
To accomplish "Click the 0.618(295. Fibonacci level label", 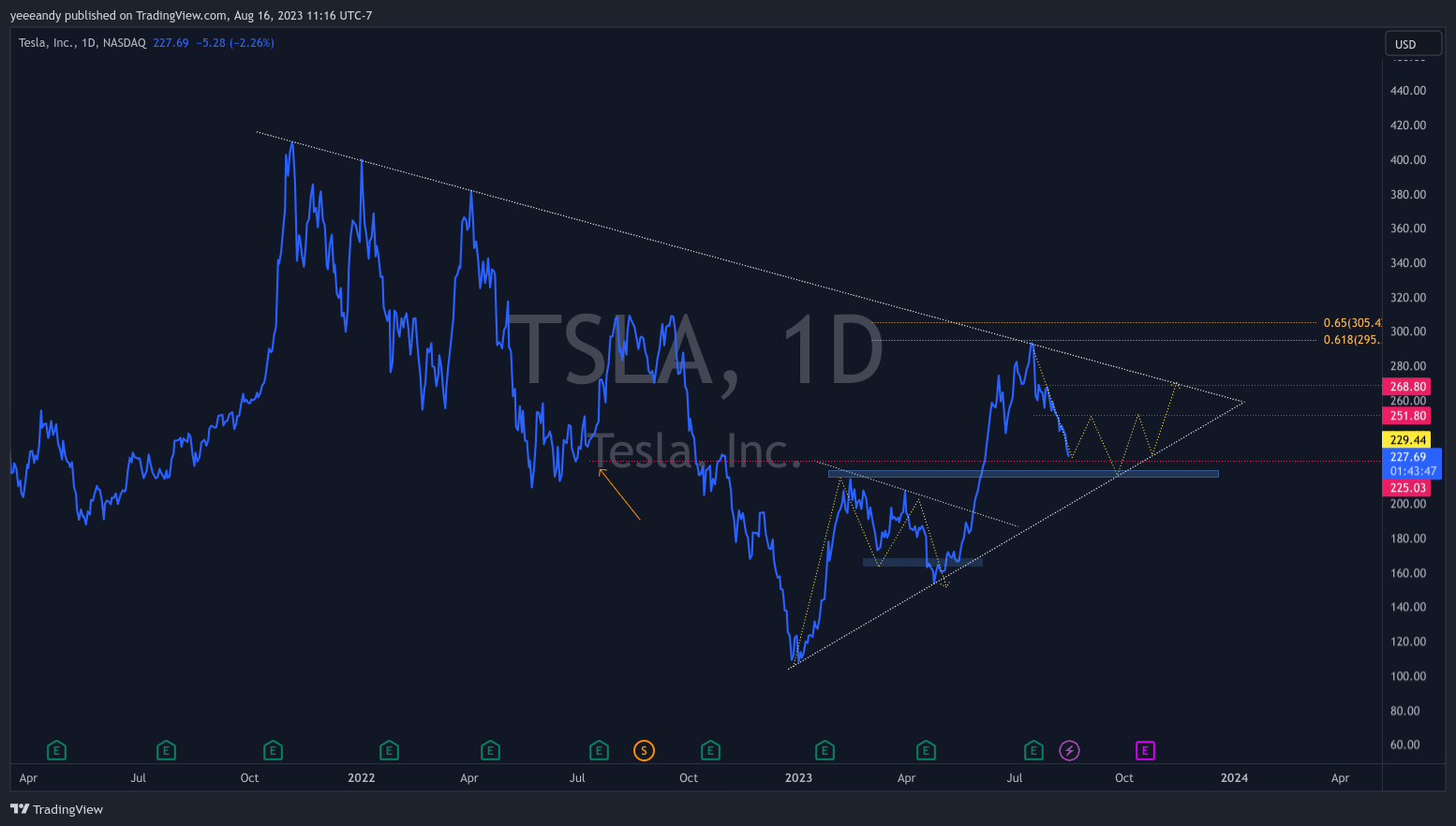I will (x=1351, y=340).
